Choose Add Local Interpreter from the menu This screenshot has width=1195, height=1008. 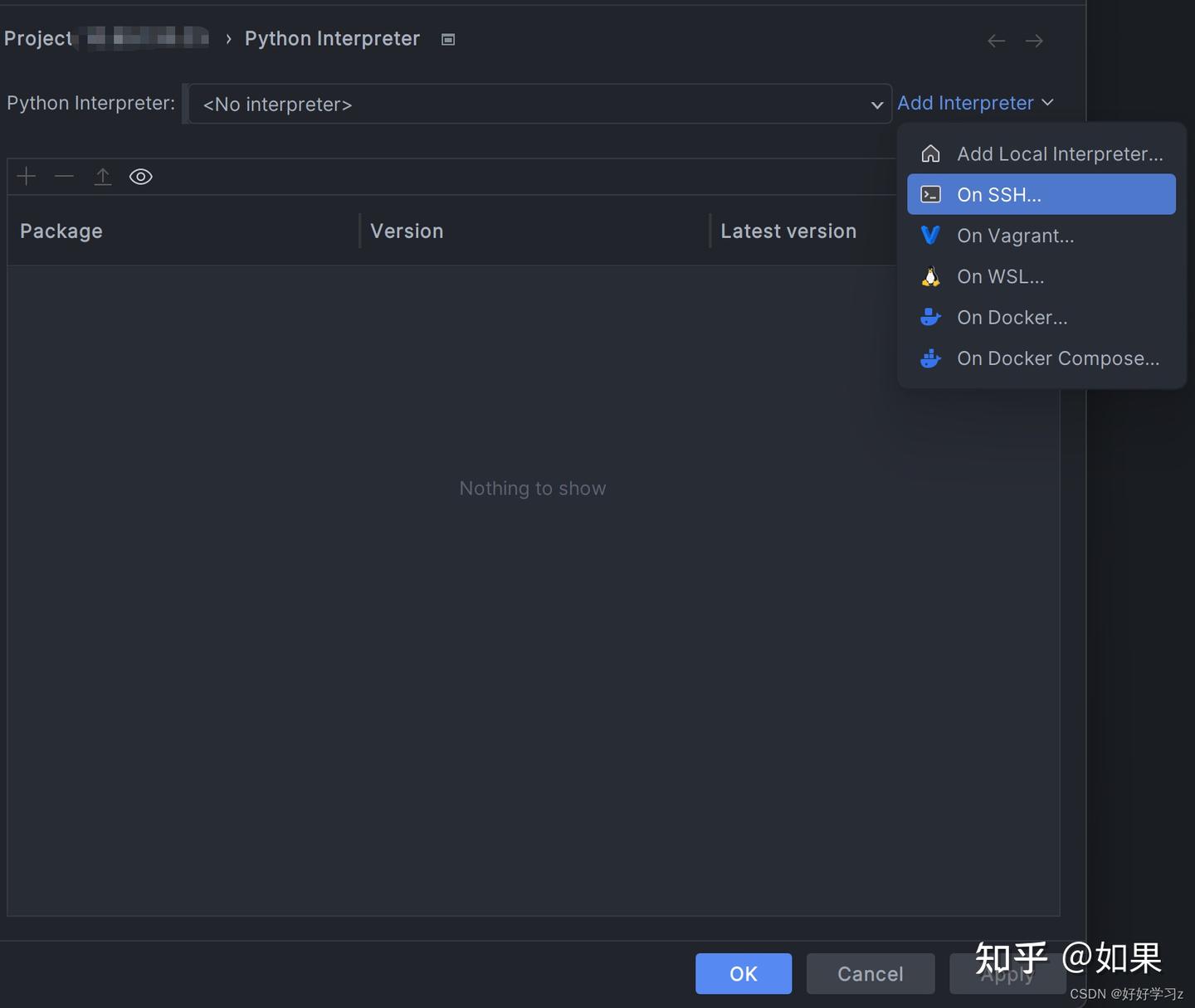(1060, 153)
